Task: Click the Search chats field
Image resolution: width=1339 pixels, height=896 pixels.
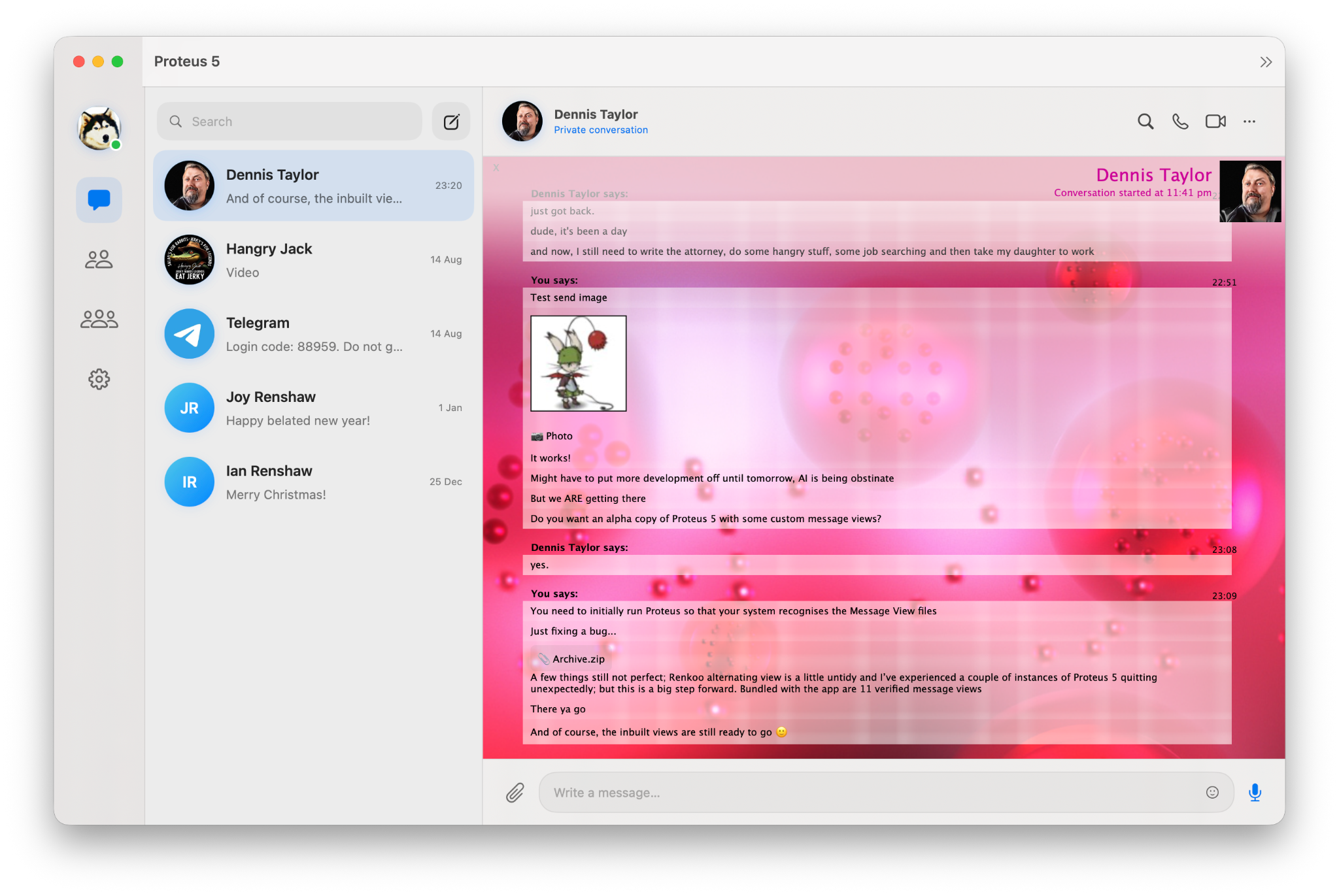Action: point(290,122)
